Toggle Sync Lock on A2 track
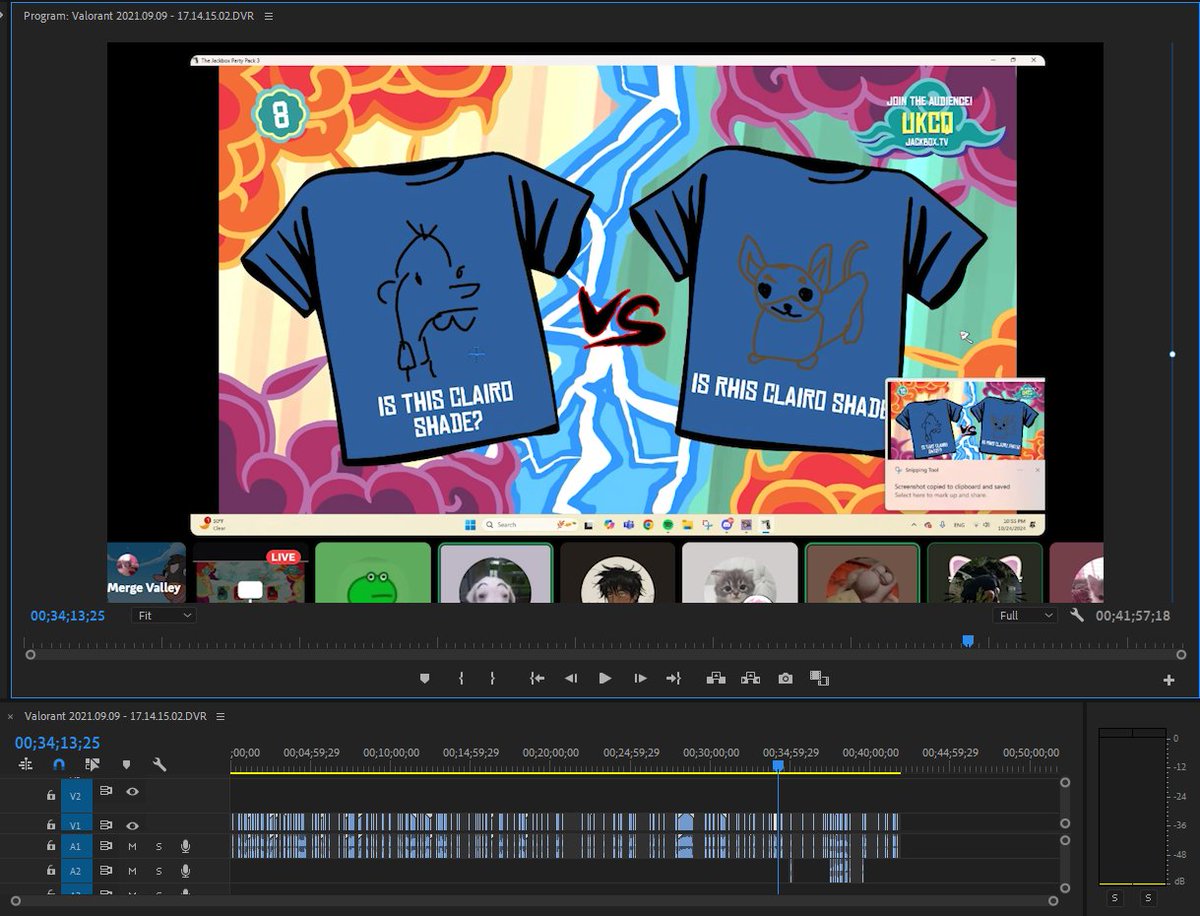The width and height of the screenshot is (1200, 916). tap(106, 871)
